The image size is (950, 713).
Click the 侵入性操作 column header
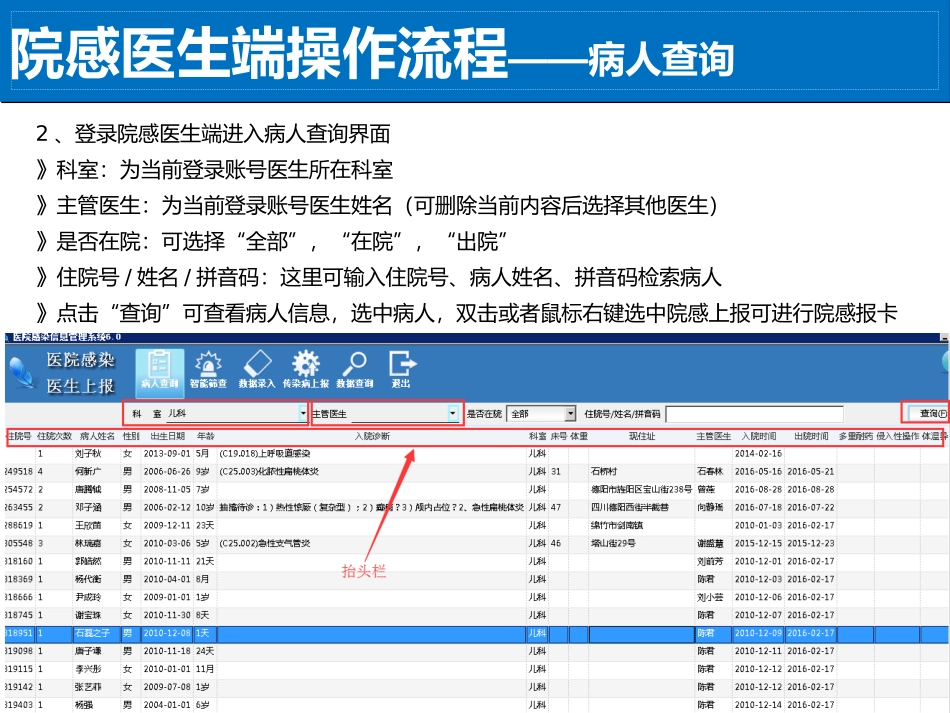coord(897,436)
